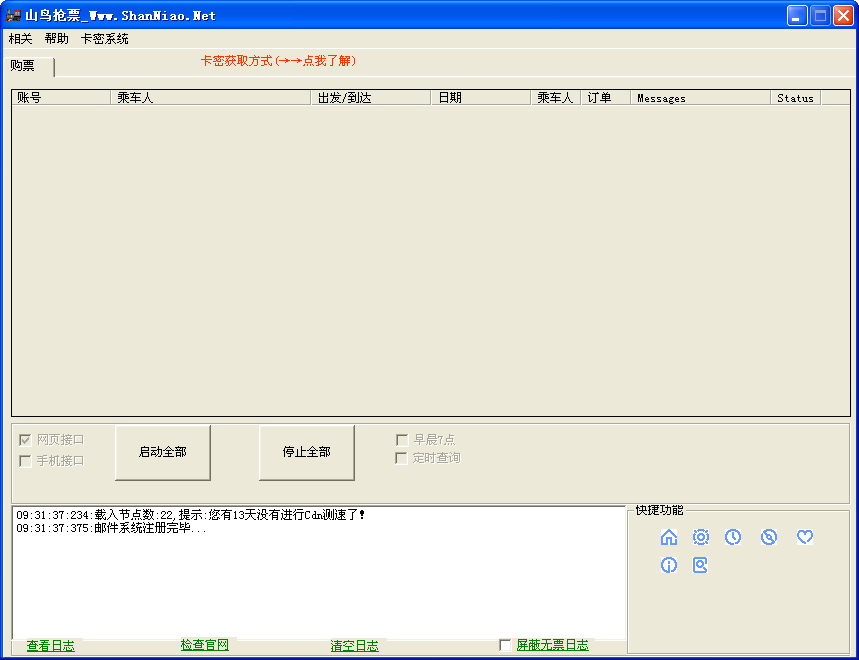Screen dimensions: 859x660
Task: Check the 屏蔽无票日志 checkbox
Action: [x=505, y=645]
